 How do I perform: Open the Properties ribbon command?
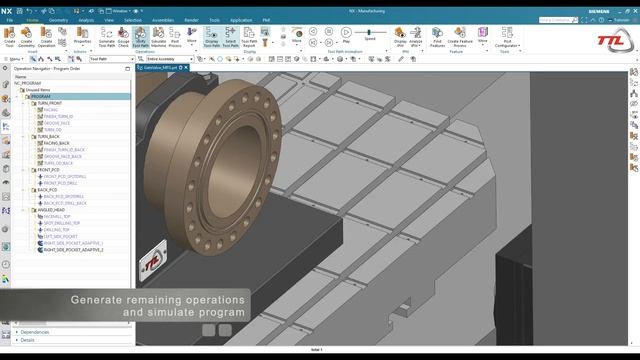coord(82,36)
